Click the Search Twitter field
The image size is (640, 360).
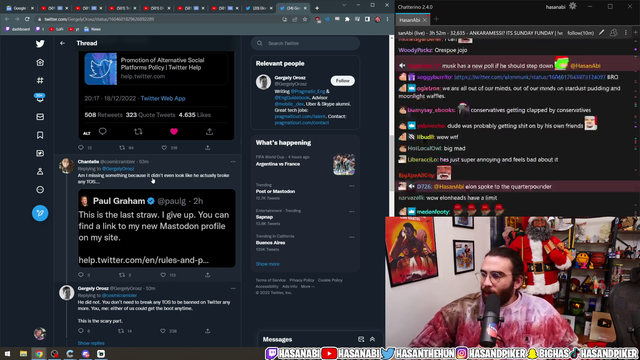coord(305,43)
